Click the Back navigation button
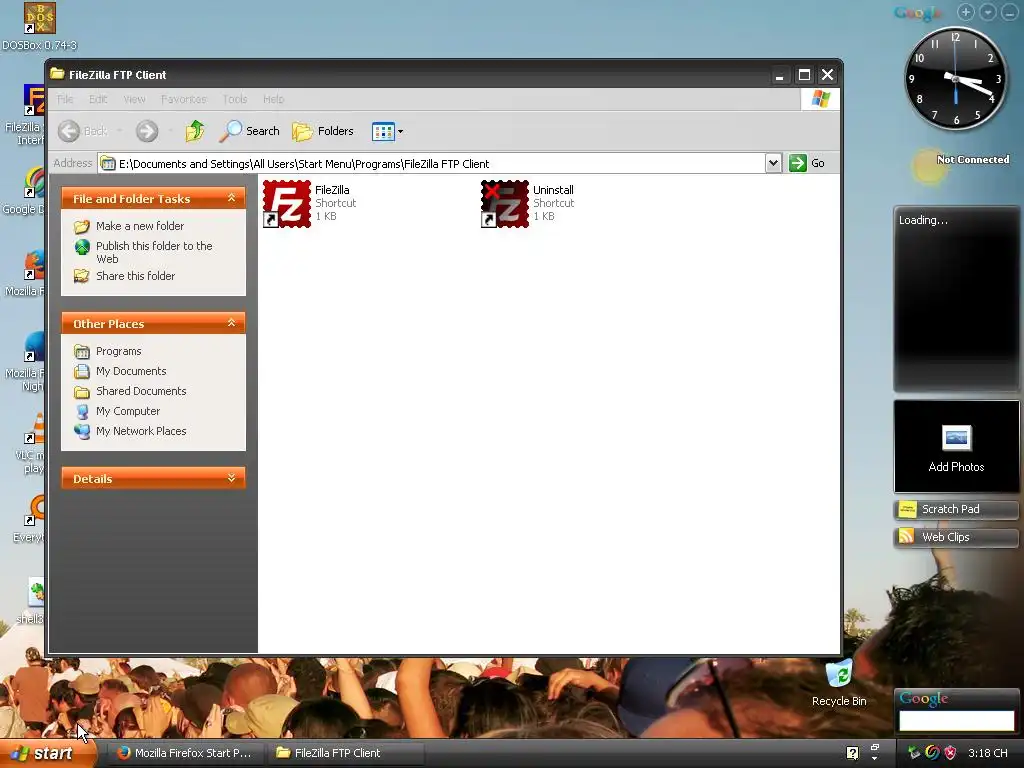The width and height of the screenshot is (1024, 768). [x=82, y=131]
